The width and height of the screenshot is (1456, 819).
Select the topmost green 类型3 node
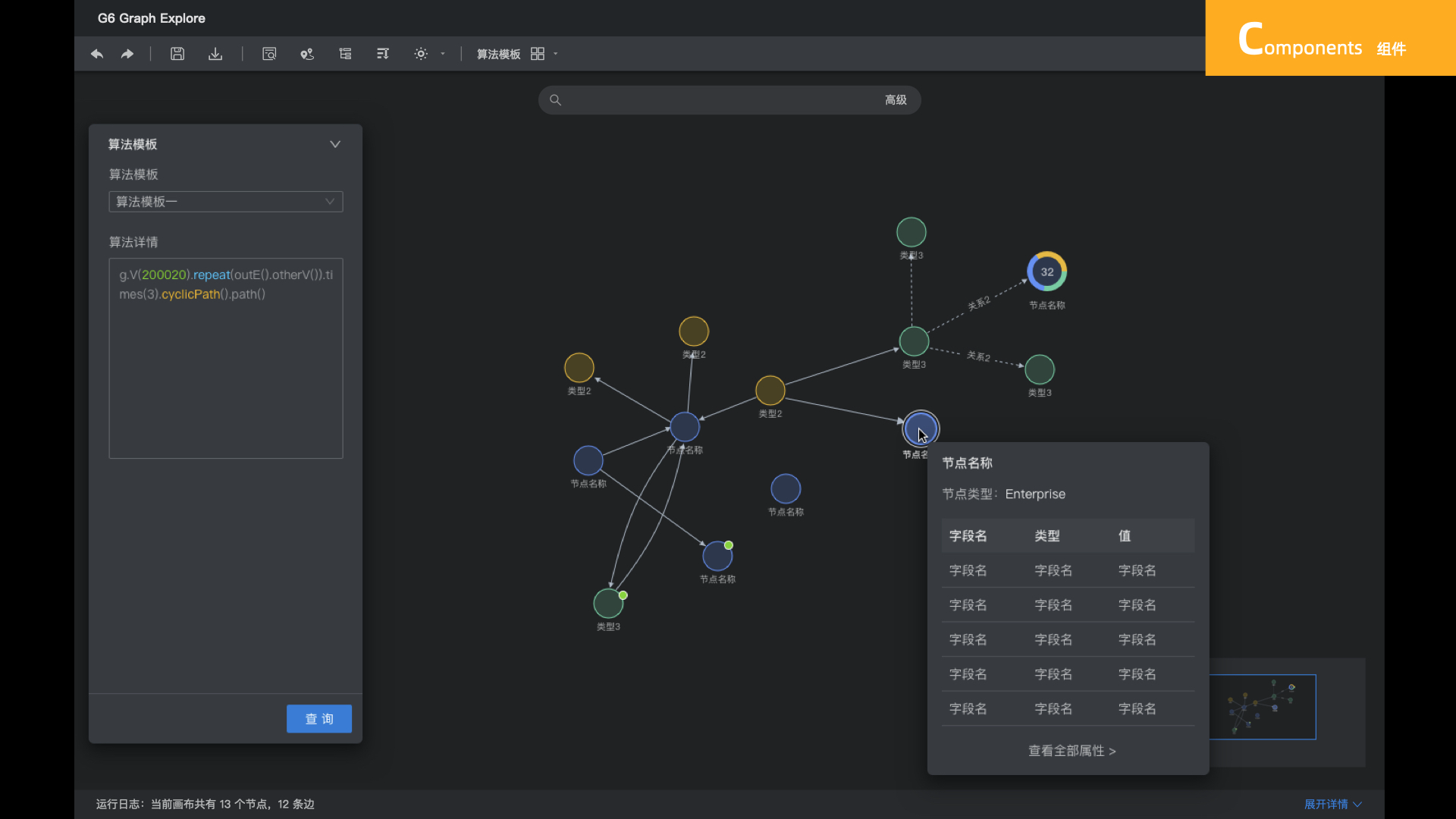[912, 232]
